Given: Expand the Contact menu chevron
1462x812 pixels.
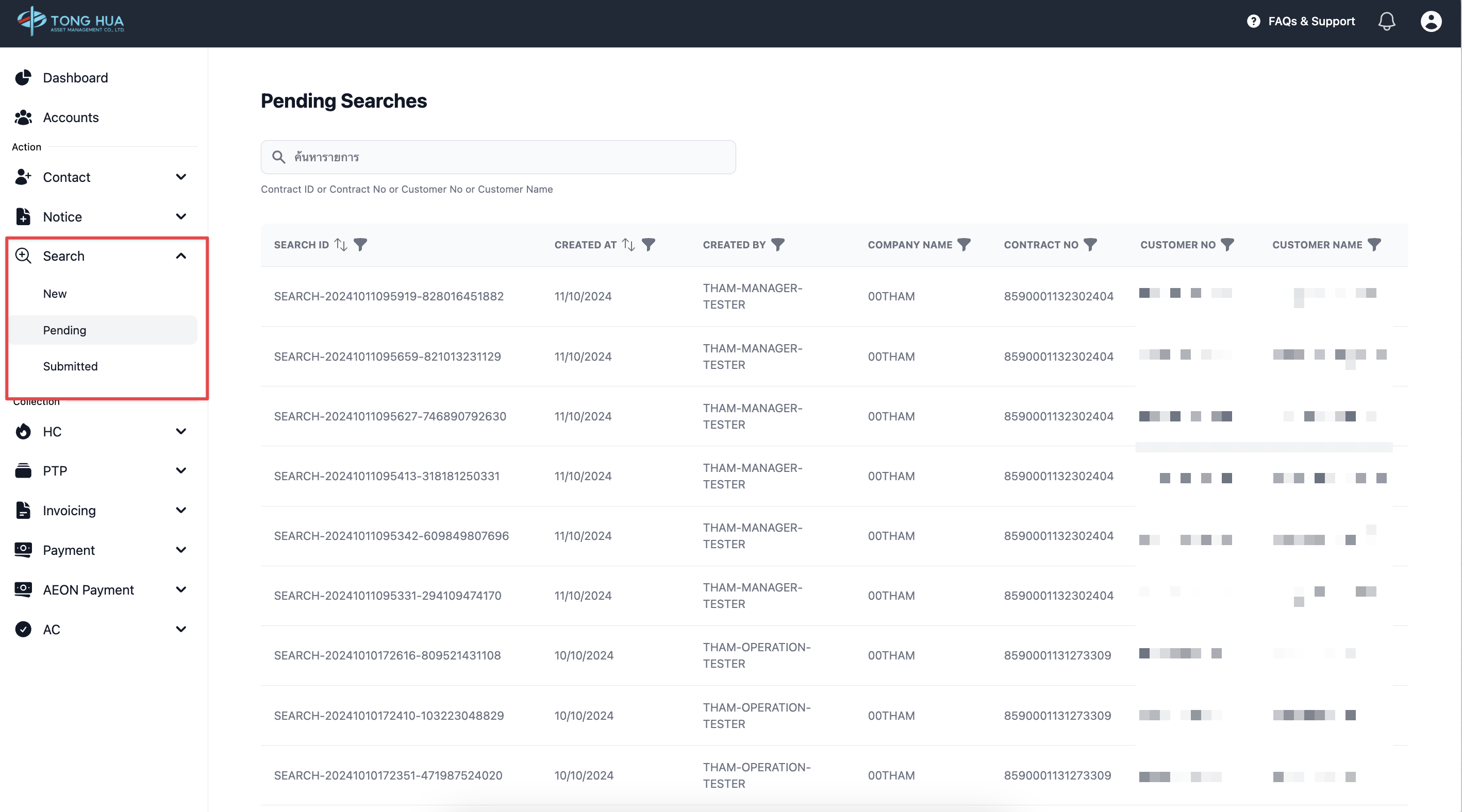Looking at the screenshot, I should pos(181,177).
